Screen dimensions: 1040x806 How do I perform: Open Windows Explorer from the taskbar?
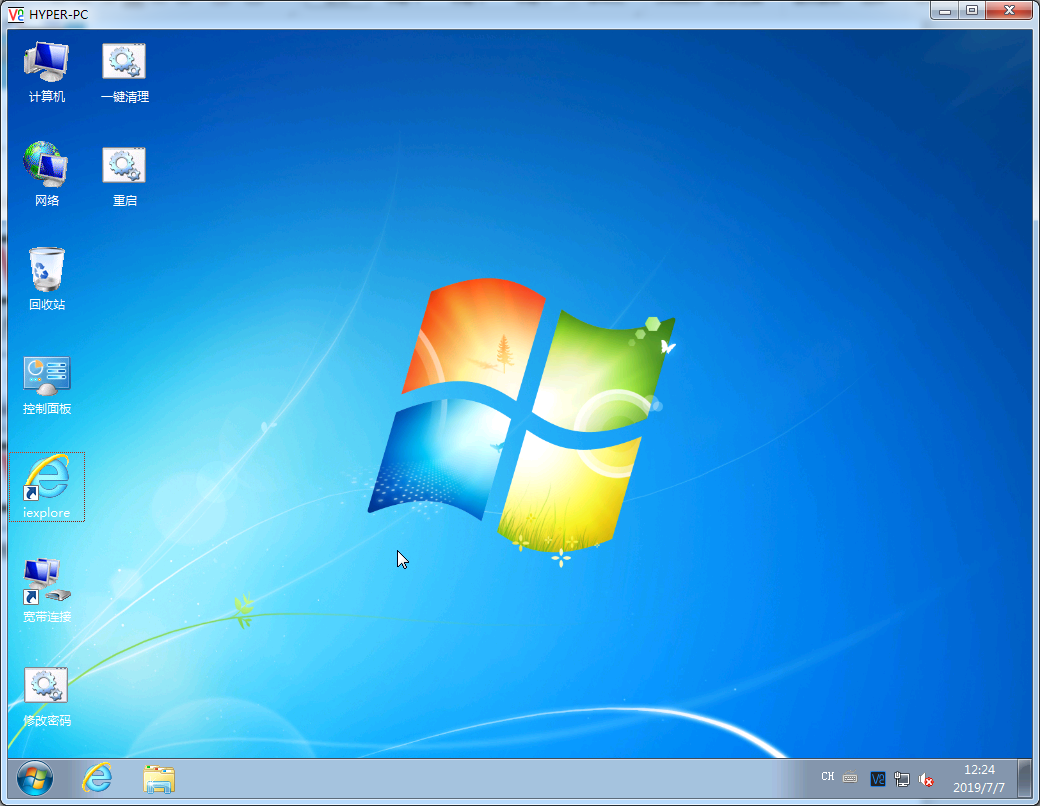click(159, 779)
